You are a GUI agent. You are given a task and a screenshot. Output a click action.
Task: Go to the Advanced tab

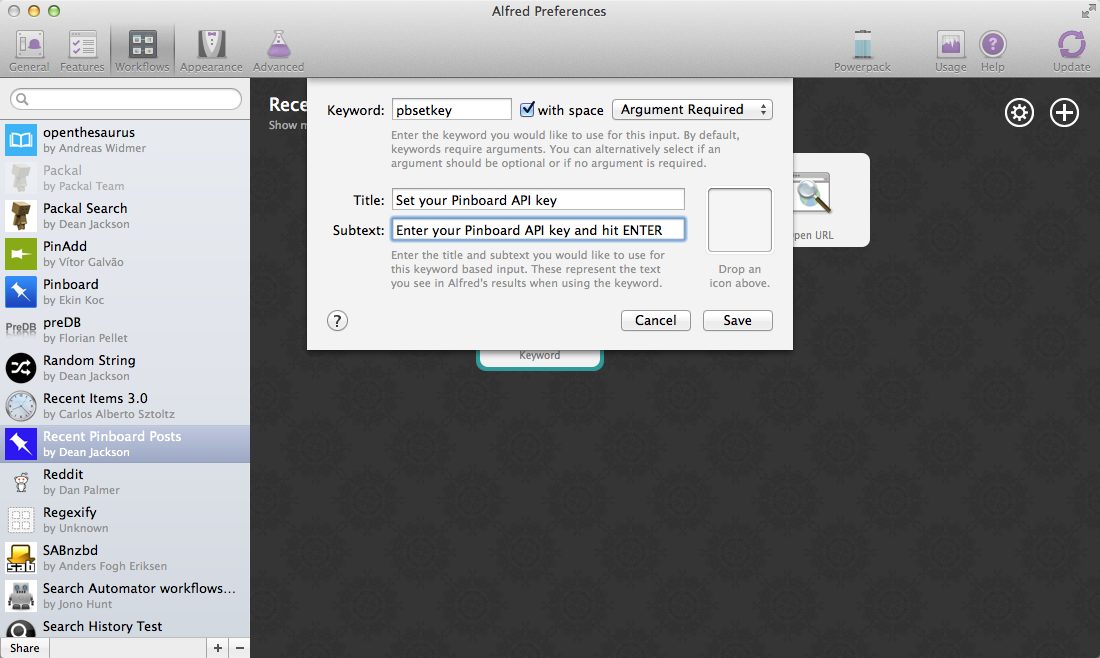tap(279, 51)
